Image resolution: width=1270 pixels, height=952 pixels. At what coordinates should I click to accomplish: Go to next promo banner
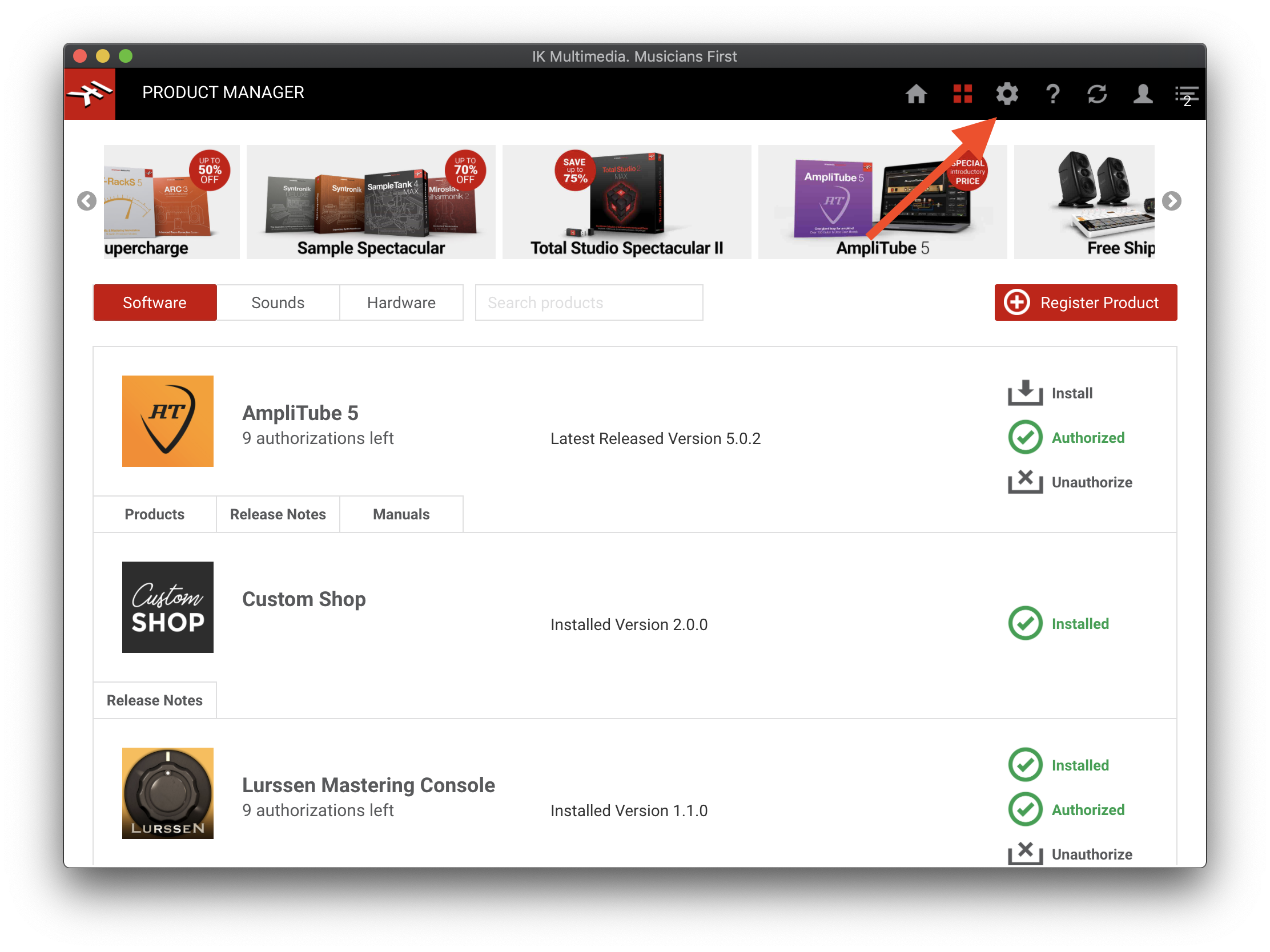1171,201
